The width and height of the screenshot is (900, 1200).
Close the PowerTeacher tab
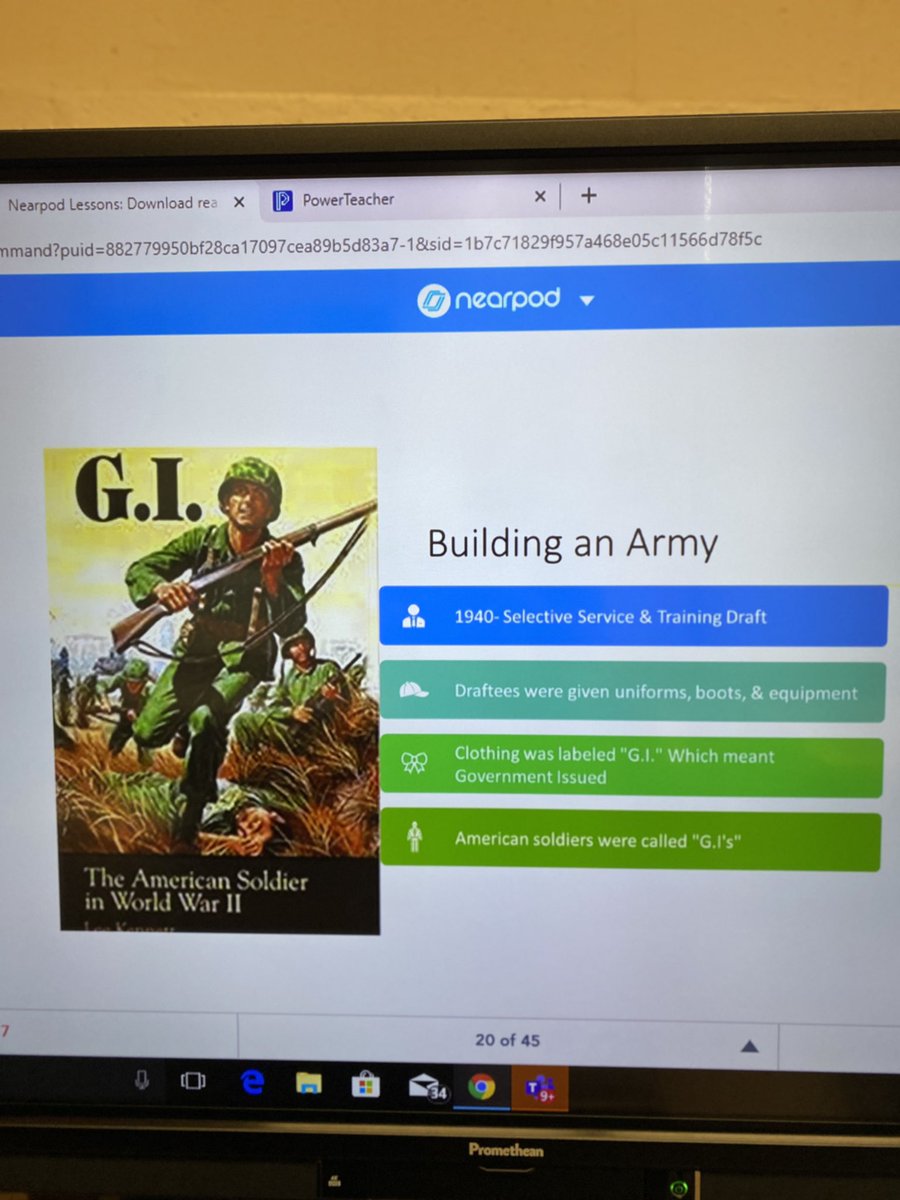pyautogui.click(x=540, y=197)
